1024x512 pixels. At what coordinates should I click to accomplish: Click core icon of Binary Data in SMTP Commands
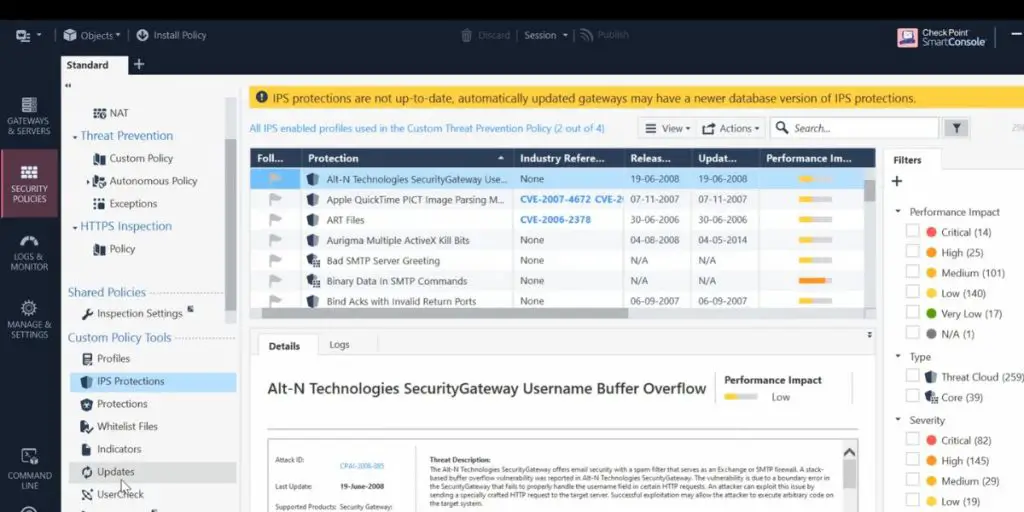313,281
